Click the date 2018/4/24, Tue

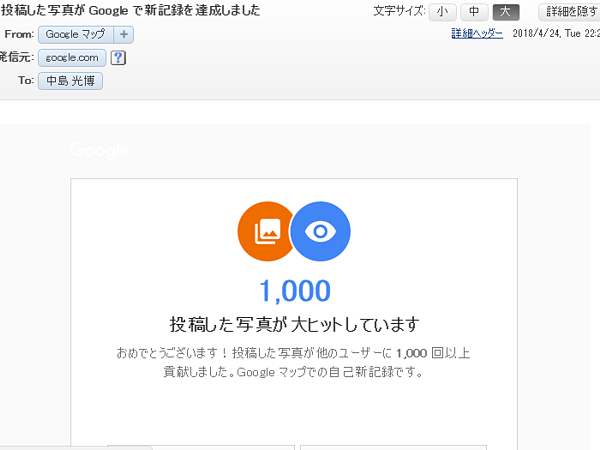tap(546, 34)
